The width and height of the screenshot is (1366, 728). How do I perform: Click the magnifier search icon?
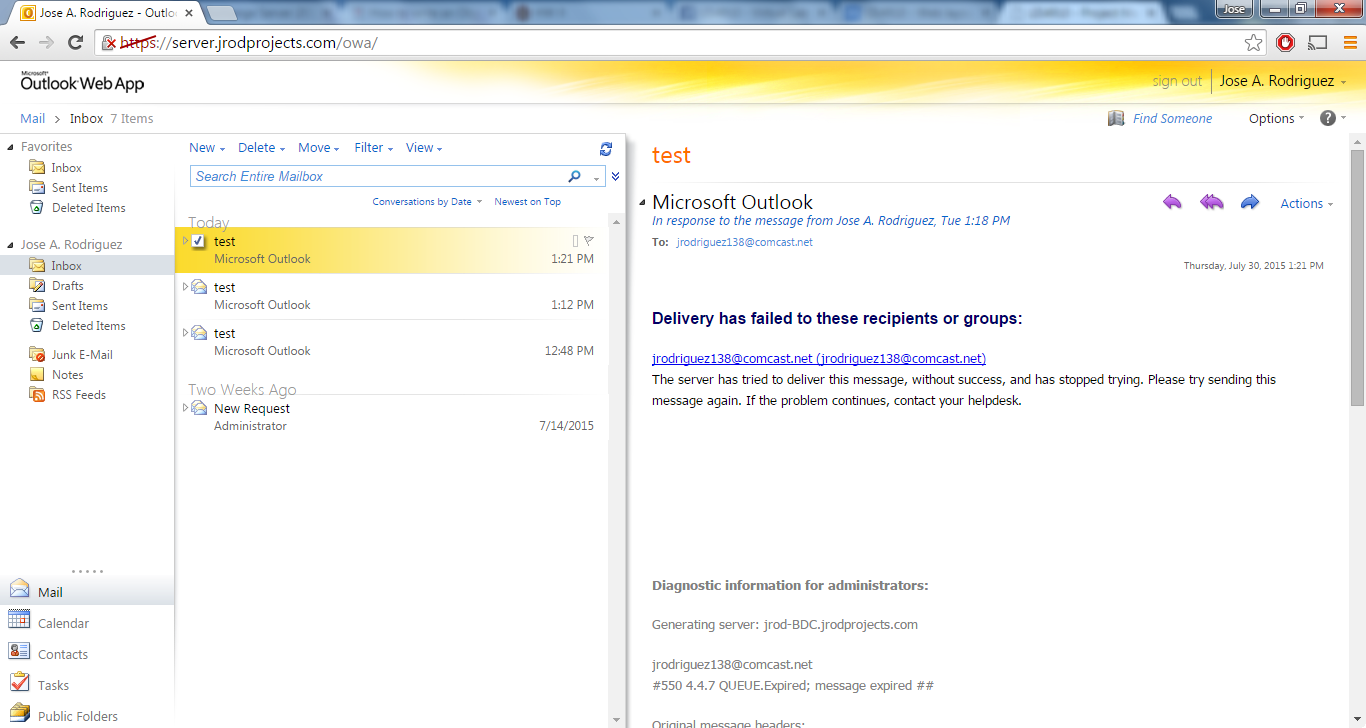pos(574,176)
